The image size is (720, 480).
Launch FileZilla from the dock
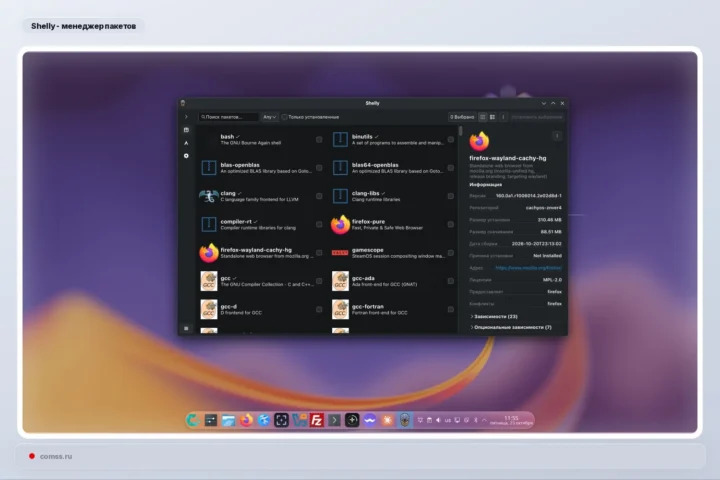[317, 420]
